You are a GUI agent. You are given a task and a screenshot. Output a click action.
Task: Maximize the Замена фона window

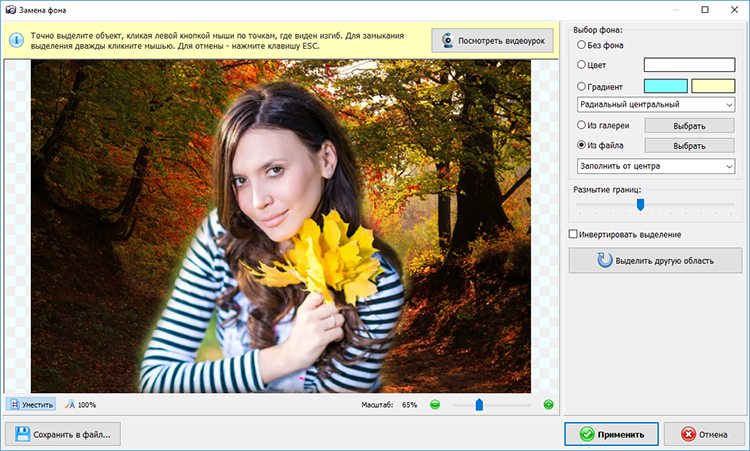pos(705,10)
